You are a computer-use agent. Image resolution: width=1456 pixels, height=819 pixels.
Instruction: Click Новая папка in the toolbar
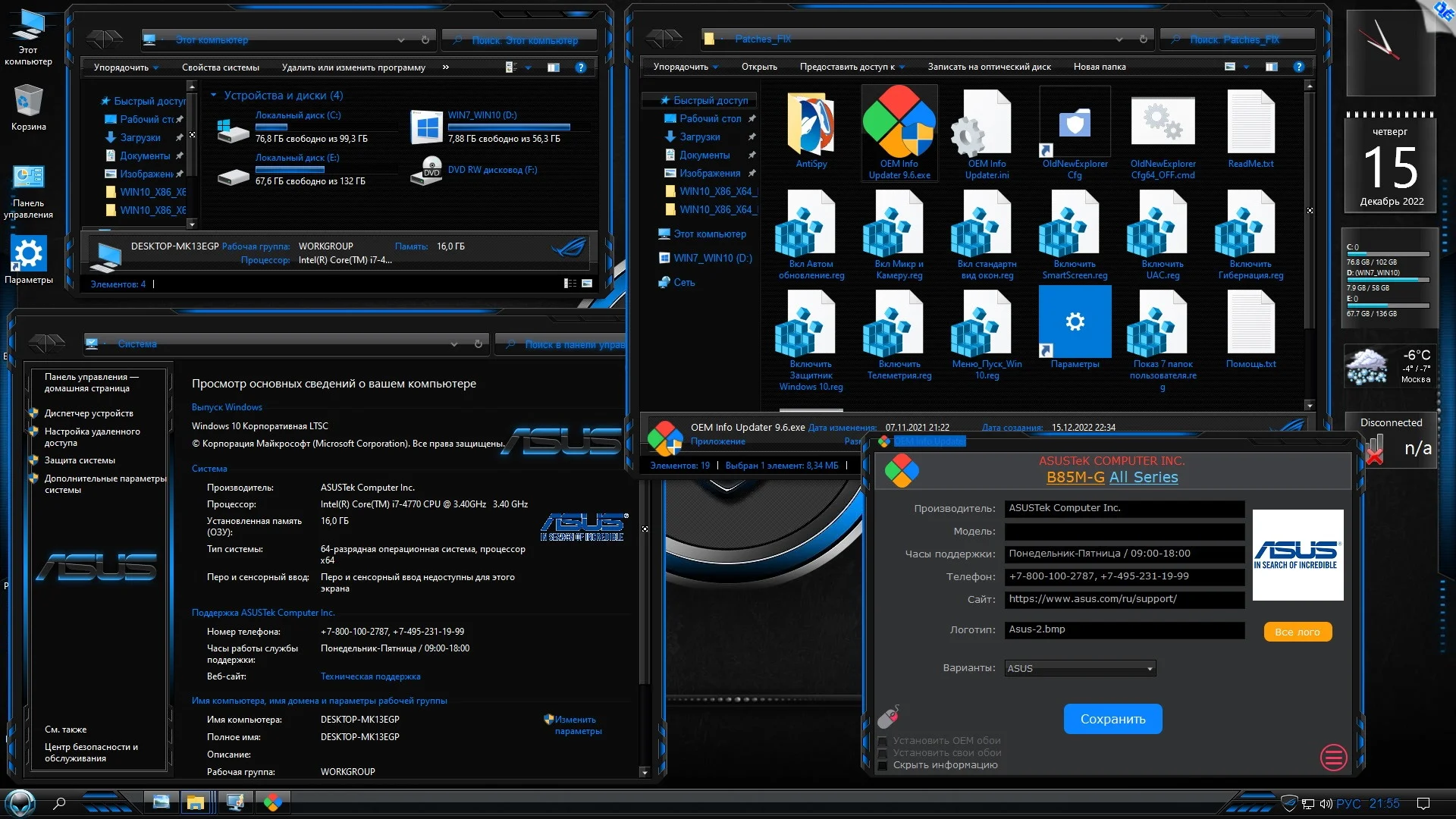pos(1099,67)
